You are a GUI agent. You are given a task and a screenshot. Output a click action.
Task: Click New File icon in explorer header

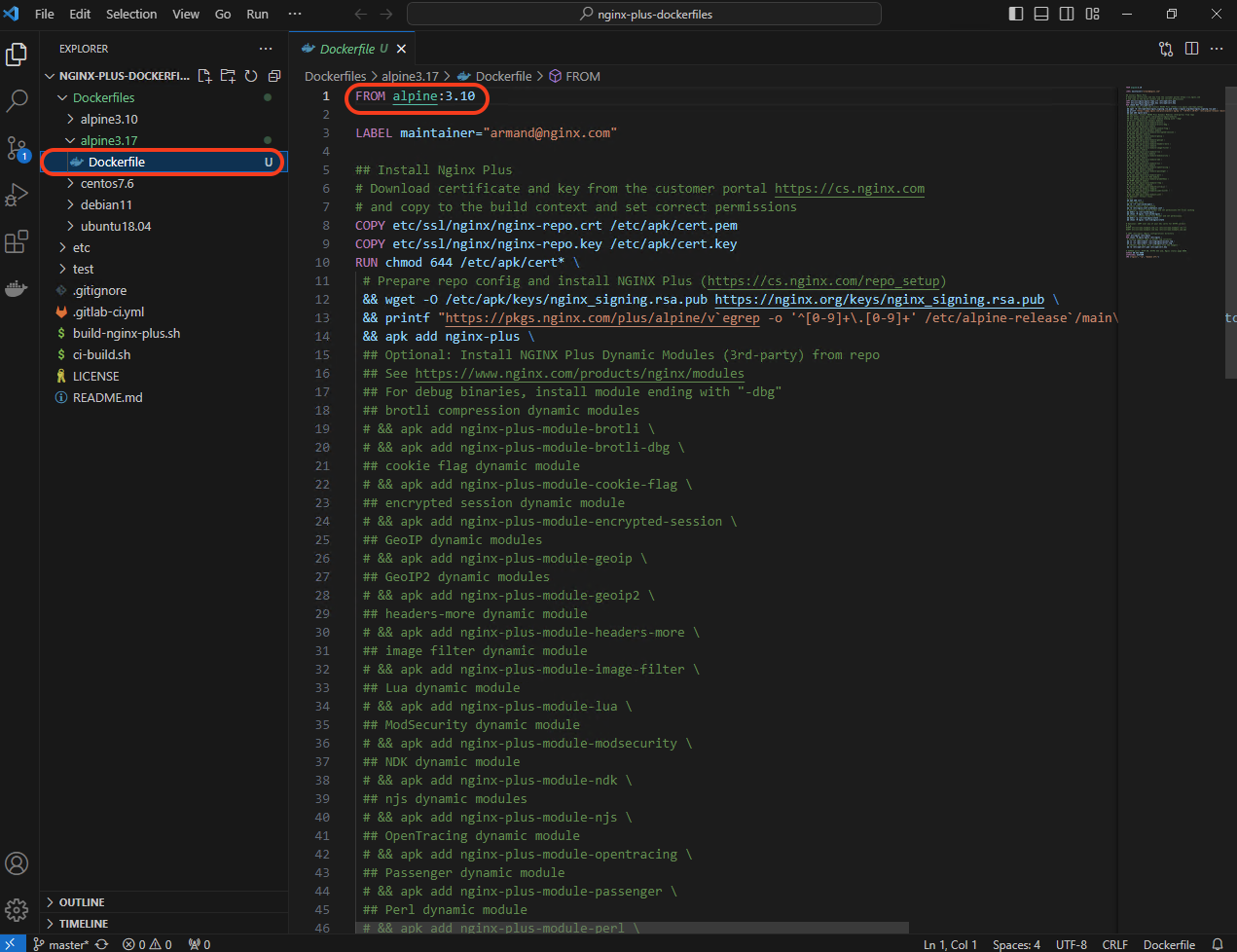(204, 76)
